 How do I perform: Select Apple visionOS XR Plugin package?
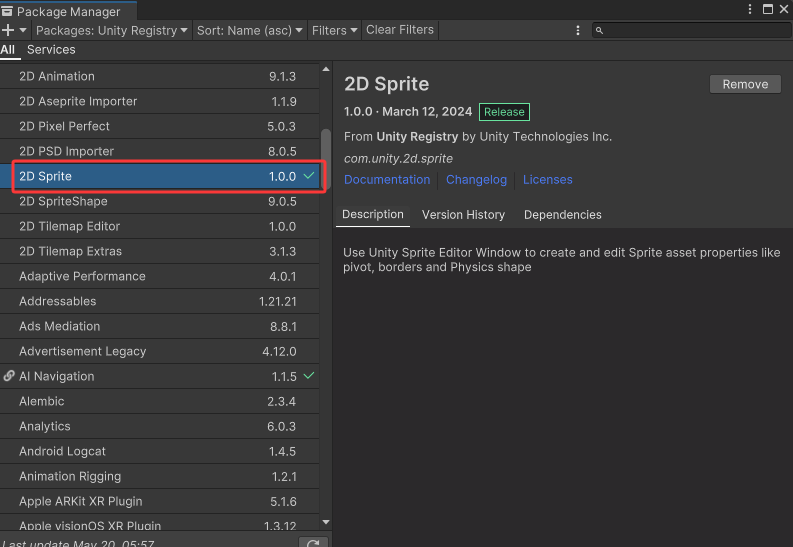coord(159,523)
